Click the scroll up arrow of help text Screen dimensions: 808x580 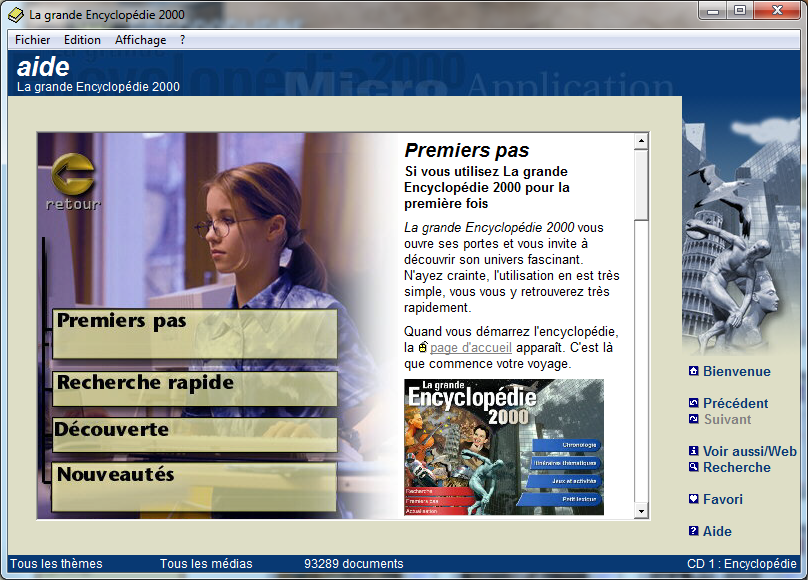641,141
